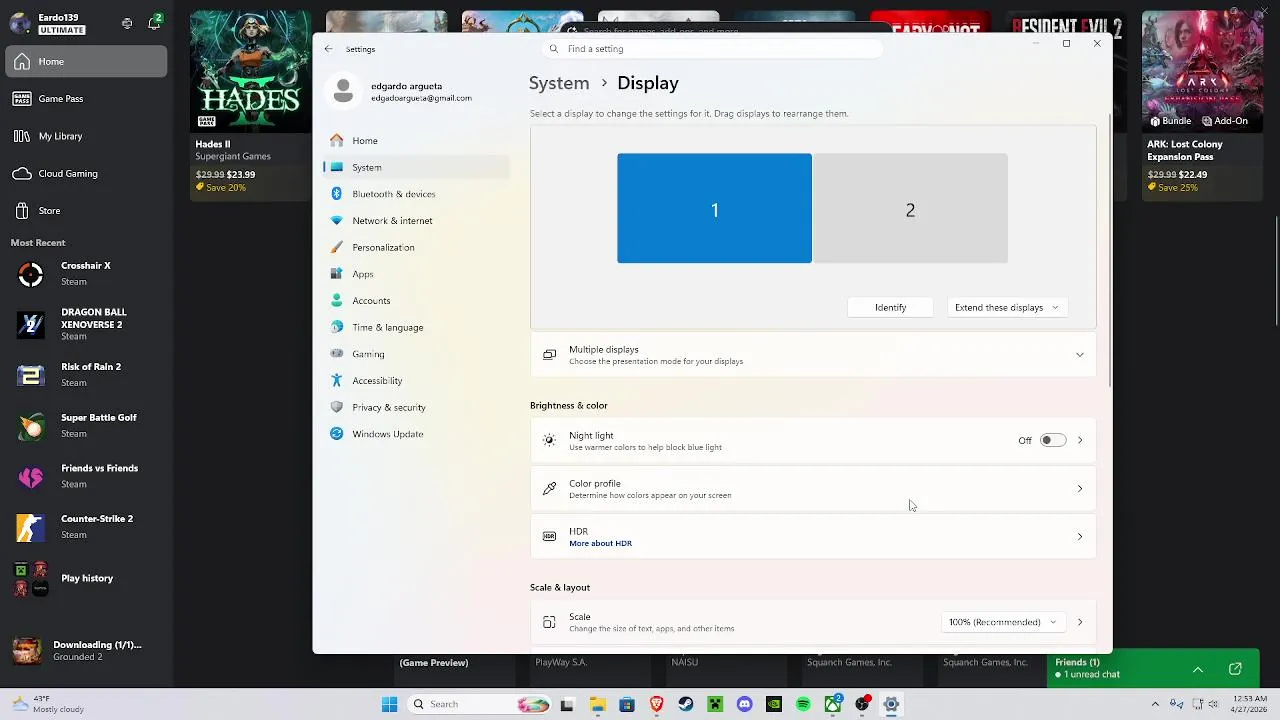This screenshot has height=720, width=1280.
Task: Select display 1 in arrangement
Action: [714, 208]
